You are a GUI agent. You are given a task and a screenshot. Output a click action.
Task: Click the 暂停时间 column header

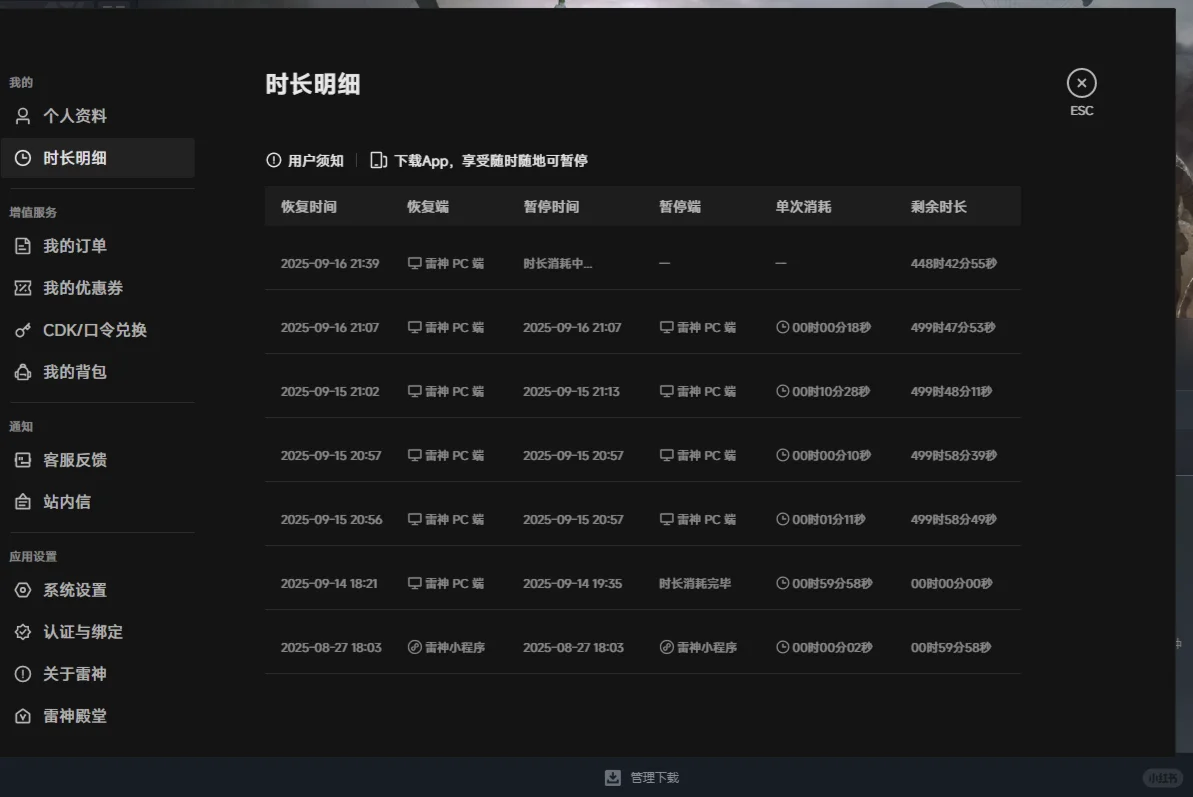pyautogui.click(x=551, y=207)
